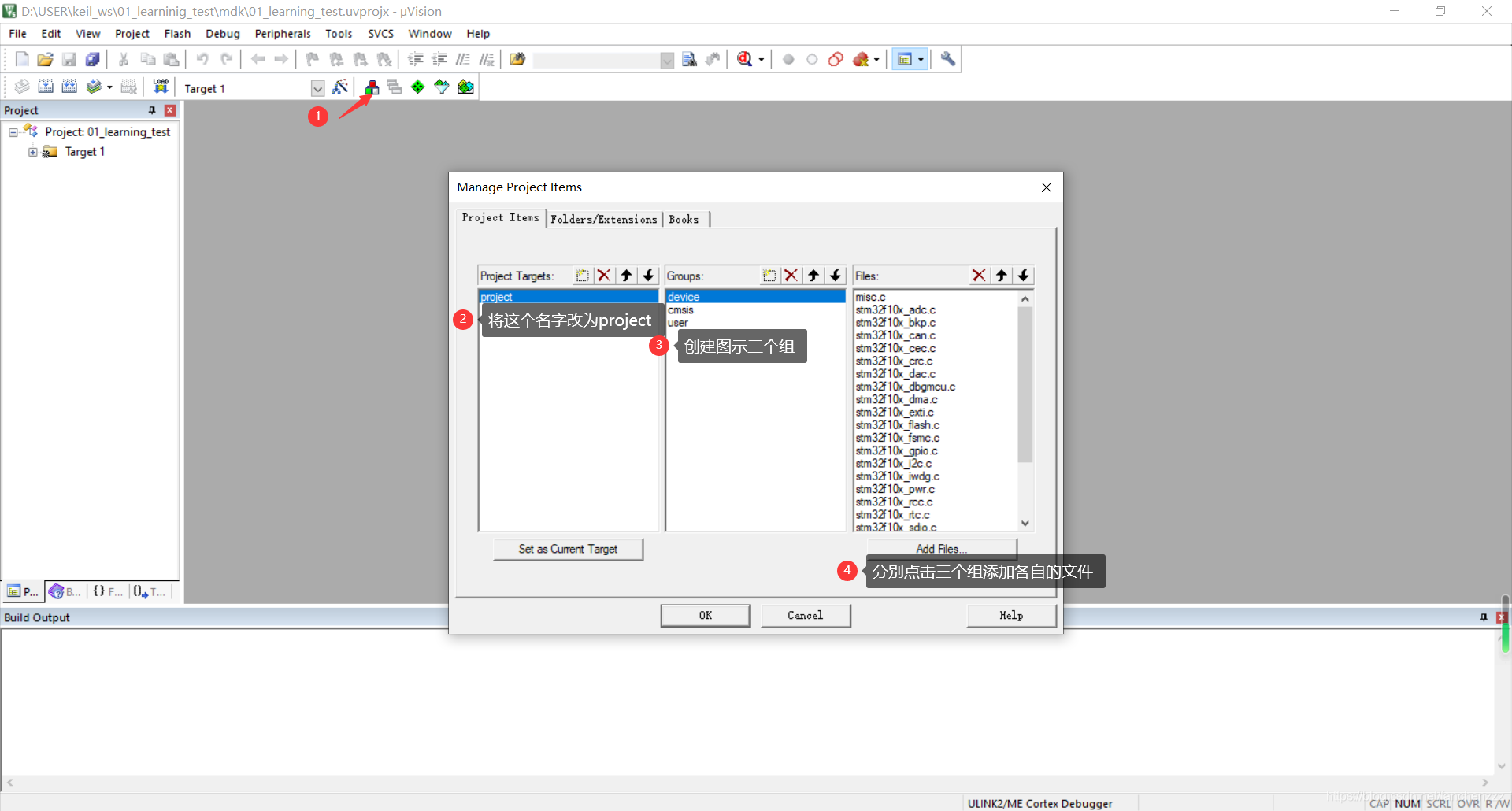
Task: Download to flash LOAD icon
Action: (x=161, y=87)
